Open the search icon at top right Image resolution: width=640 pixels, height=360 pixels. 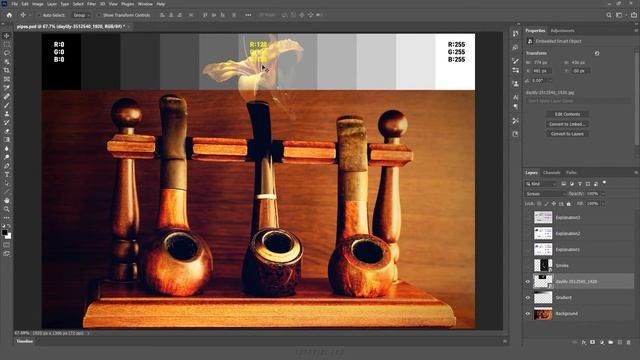click(x=609, y=15)
